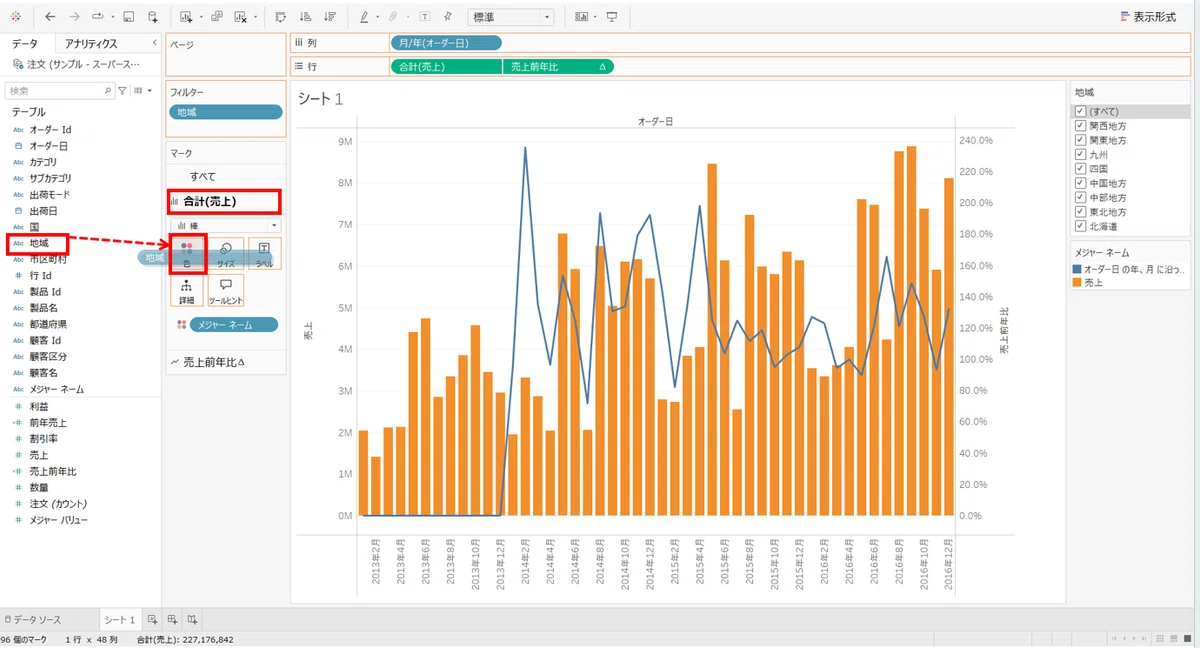Click the Detail (詳細) mark card
This screenshot has height=648, width=1200.
pyautogui.click(x=187, y=290)
